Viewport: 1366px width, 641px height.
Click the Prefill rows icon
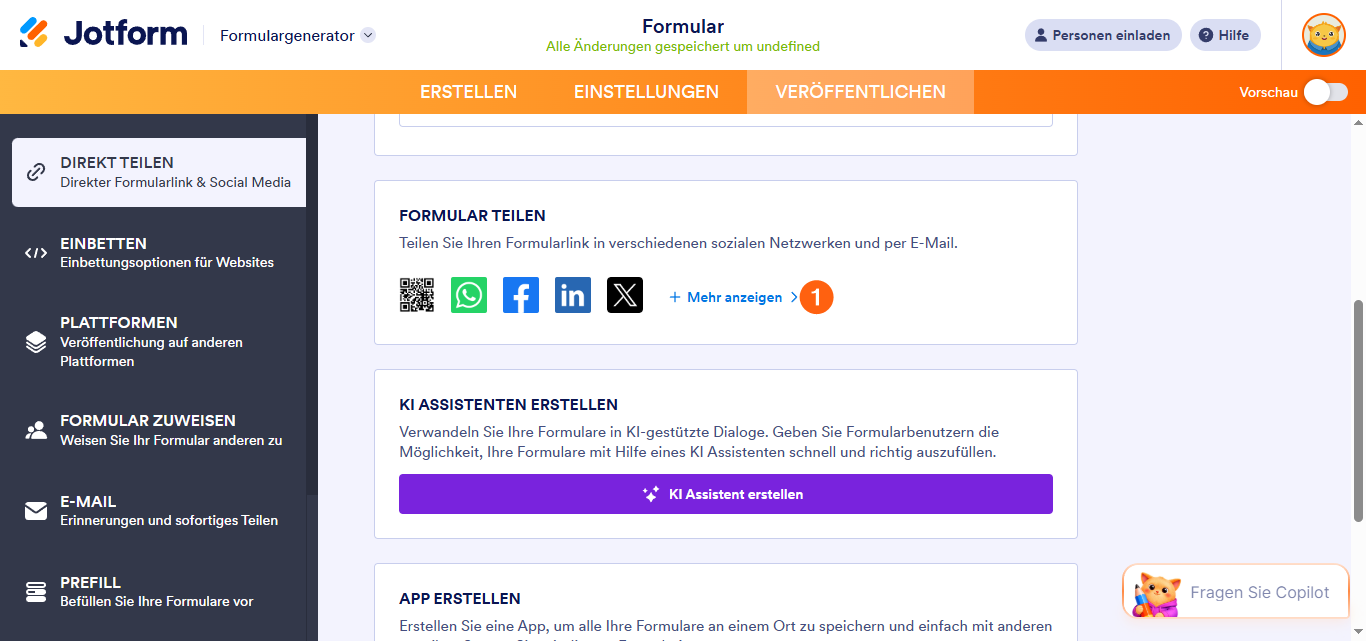[x=36, y=592]
